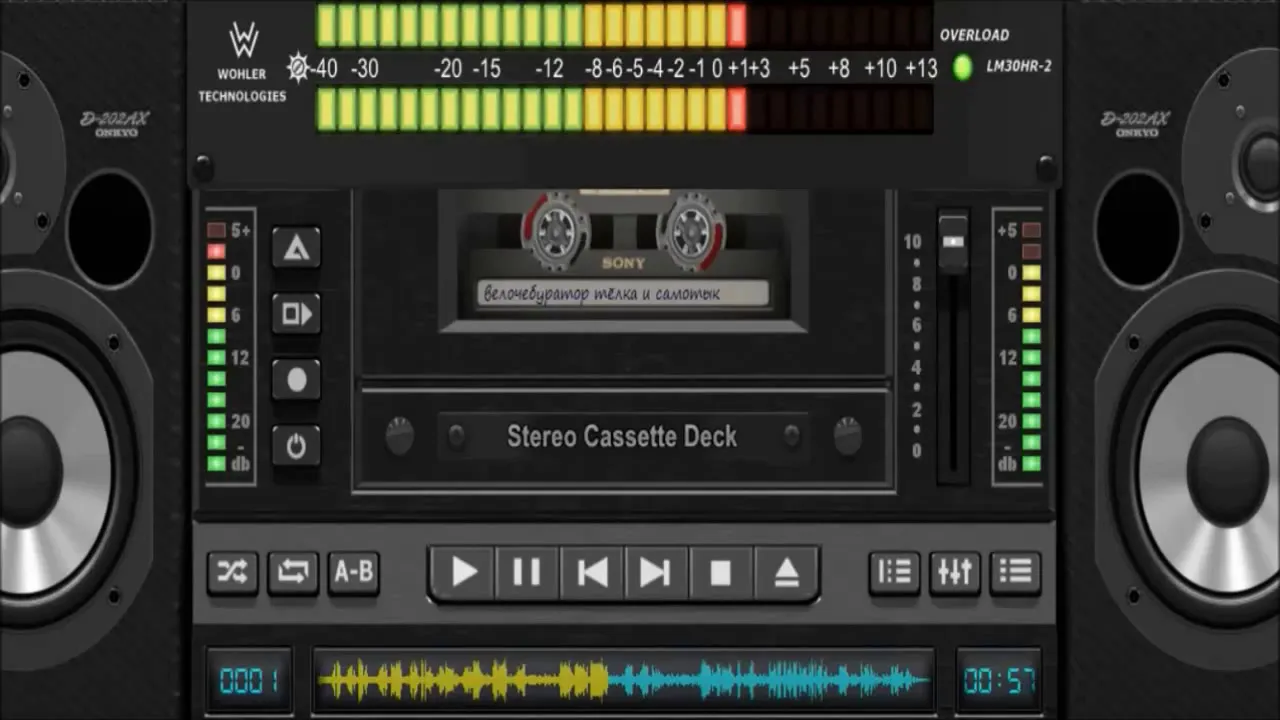Image resolution: width=1280 pixels, height=720 pixels.
Task: Eject the tape using transport eject button
Action: coord(786,572)
